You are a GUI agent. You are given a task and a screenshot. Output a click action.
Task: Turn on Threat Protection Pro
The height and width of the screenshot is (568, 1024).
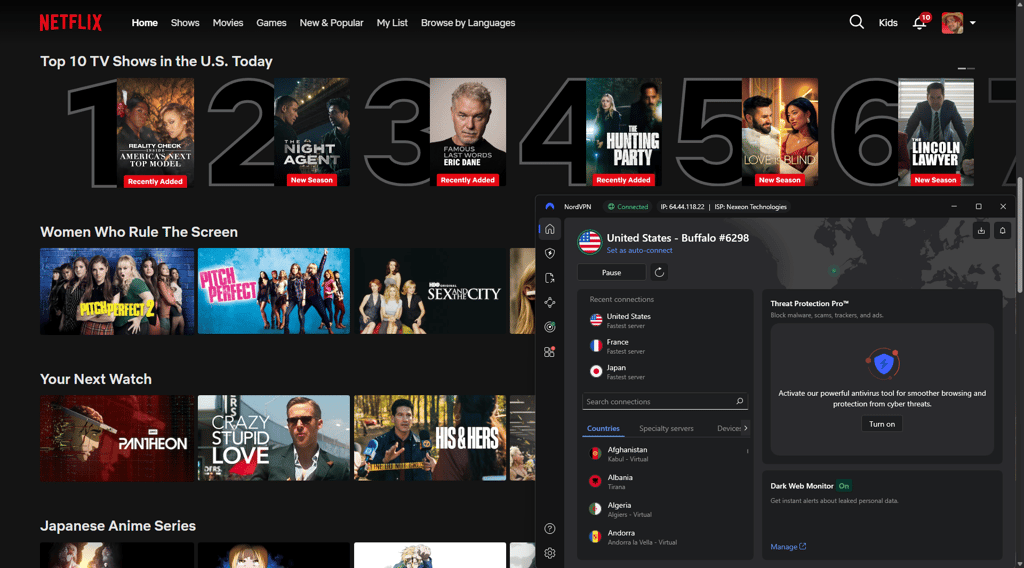pos(882,424)
